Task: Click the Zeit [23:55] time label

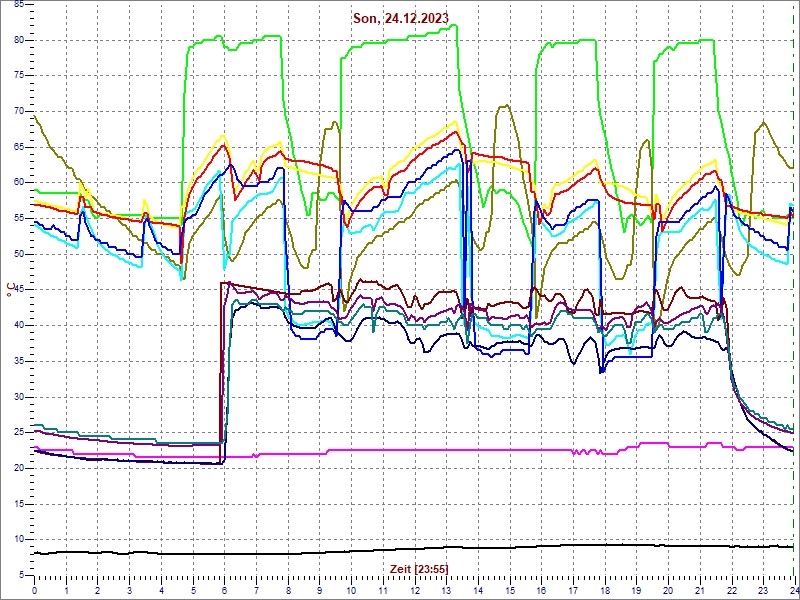Action: [418, 568]
